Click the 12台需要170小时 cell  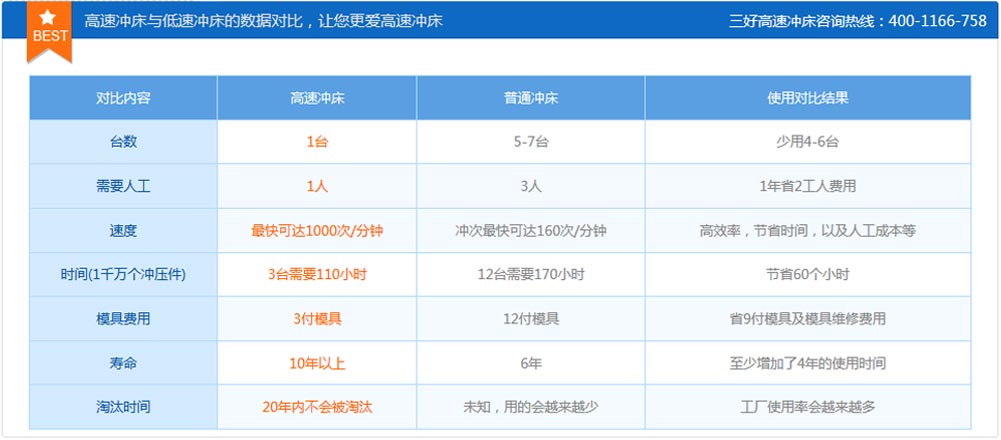(531, 275)
